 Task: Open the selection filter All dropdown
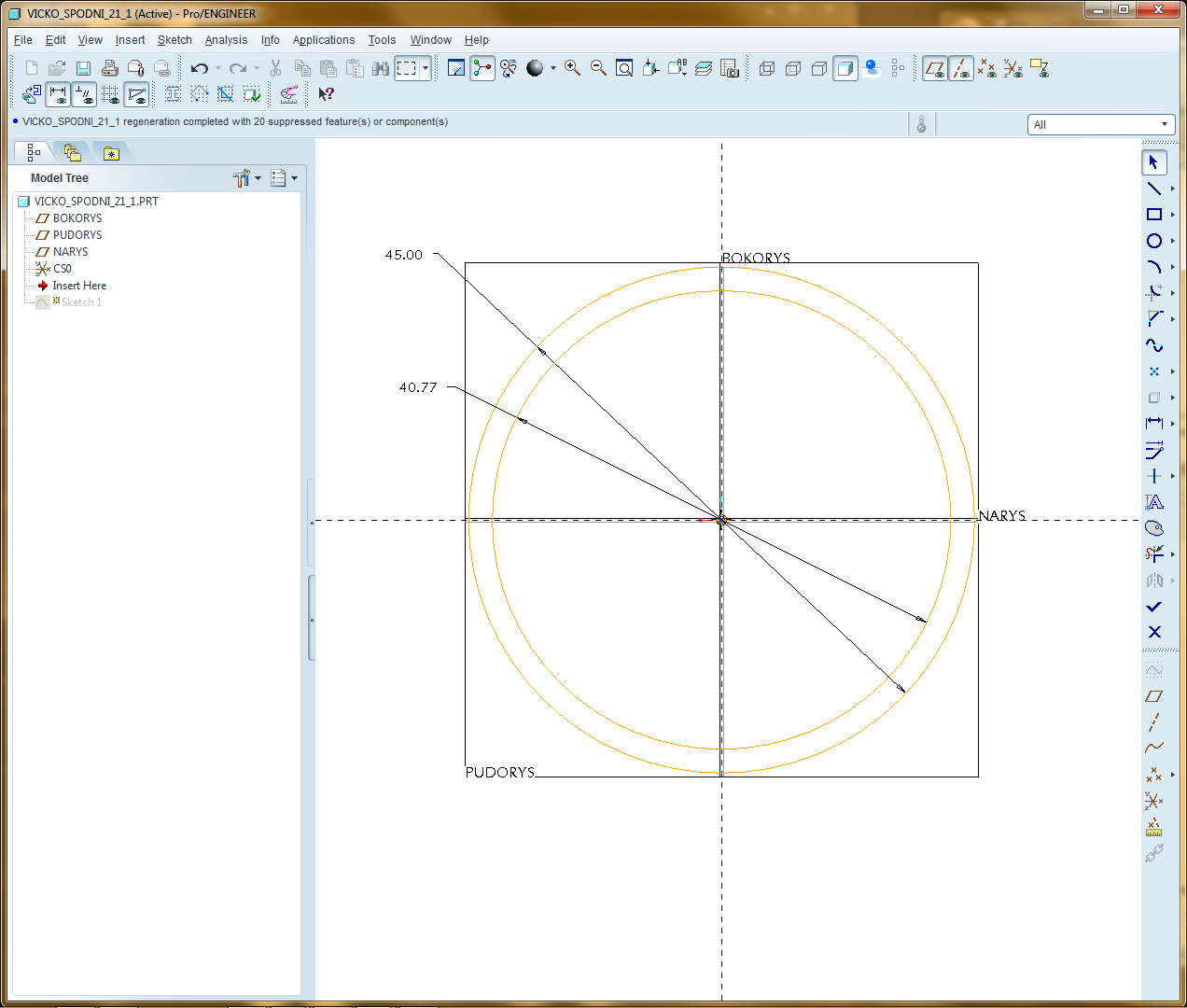pyautogui.click(x=1101, y=124)
